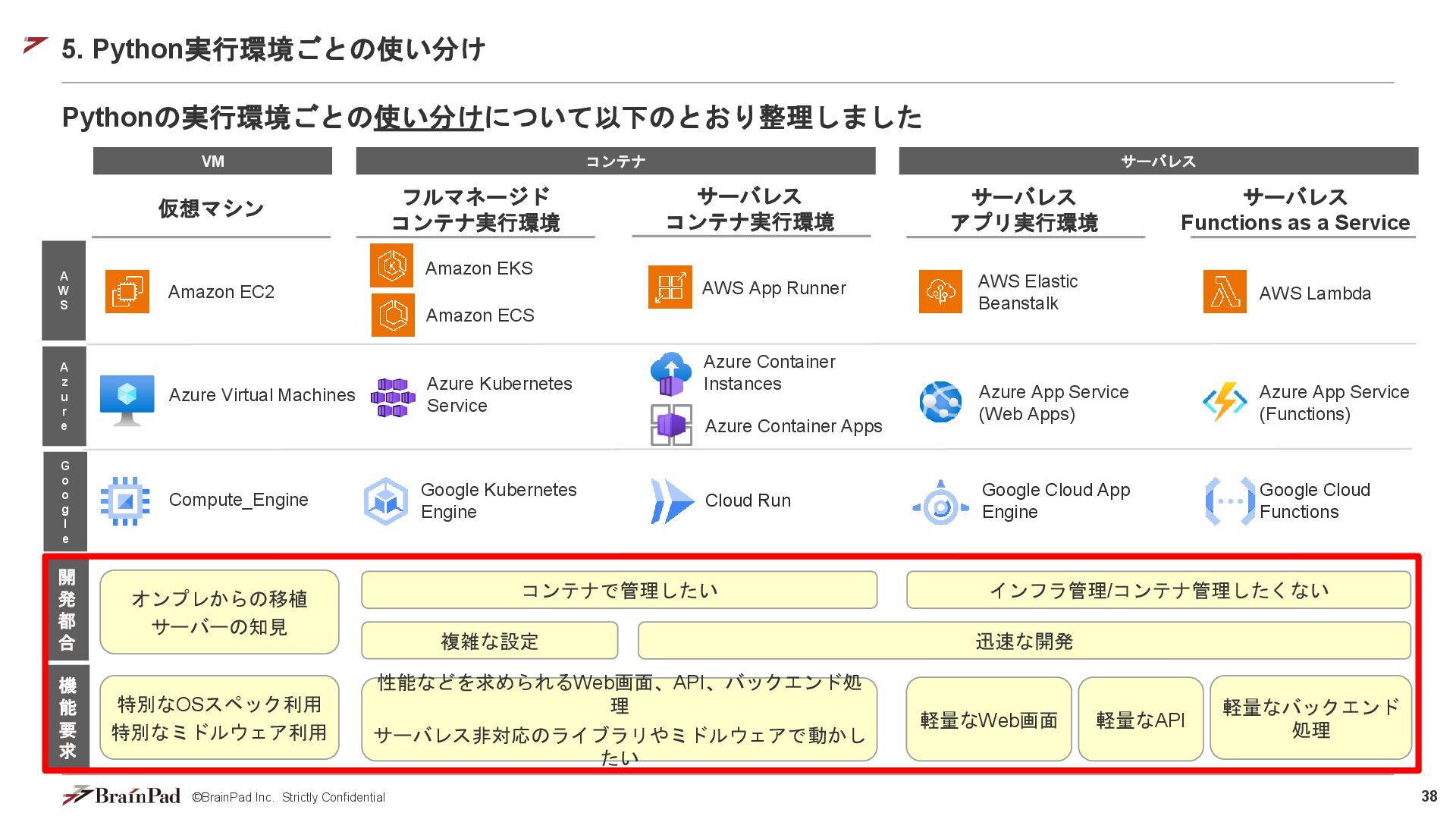
Task: Click the Google Cloud Functions icon
Action: tap(1229, 501)
